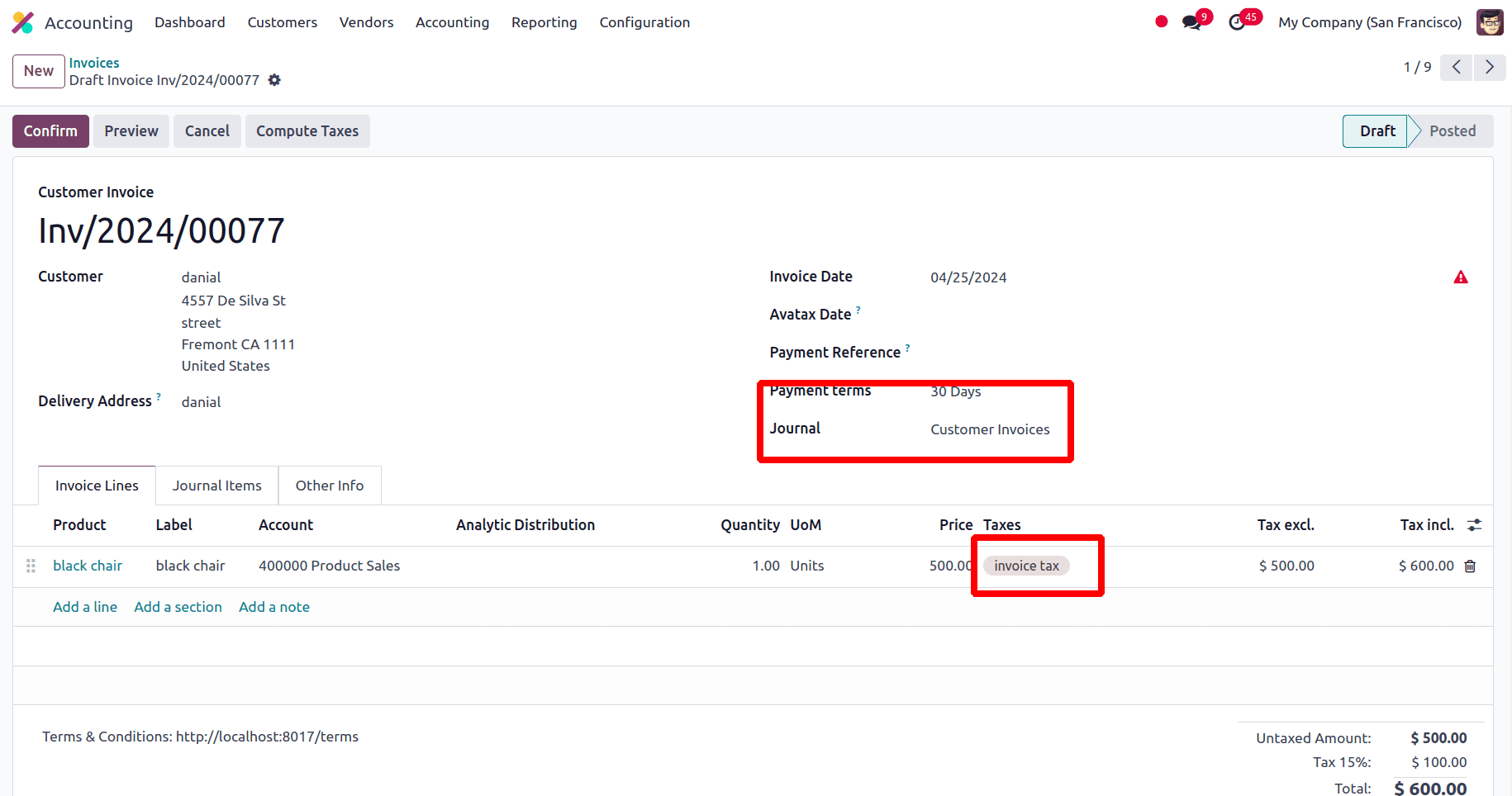
Task: Click the 400000 Product Sales account cell
Action: point(329,566)
